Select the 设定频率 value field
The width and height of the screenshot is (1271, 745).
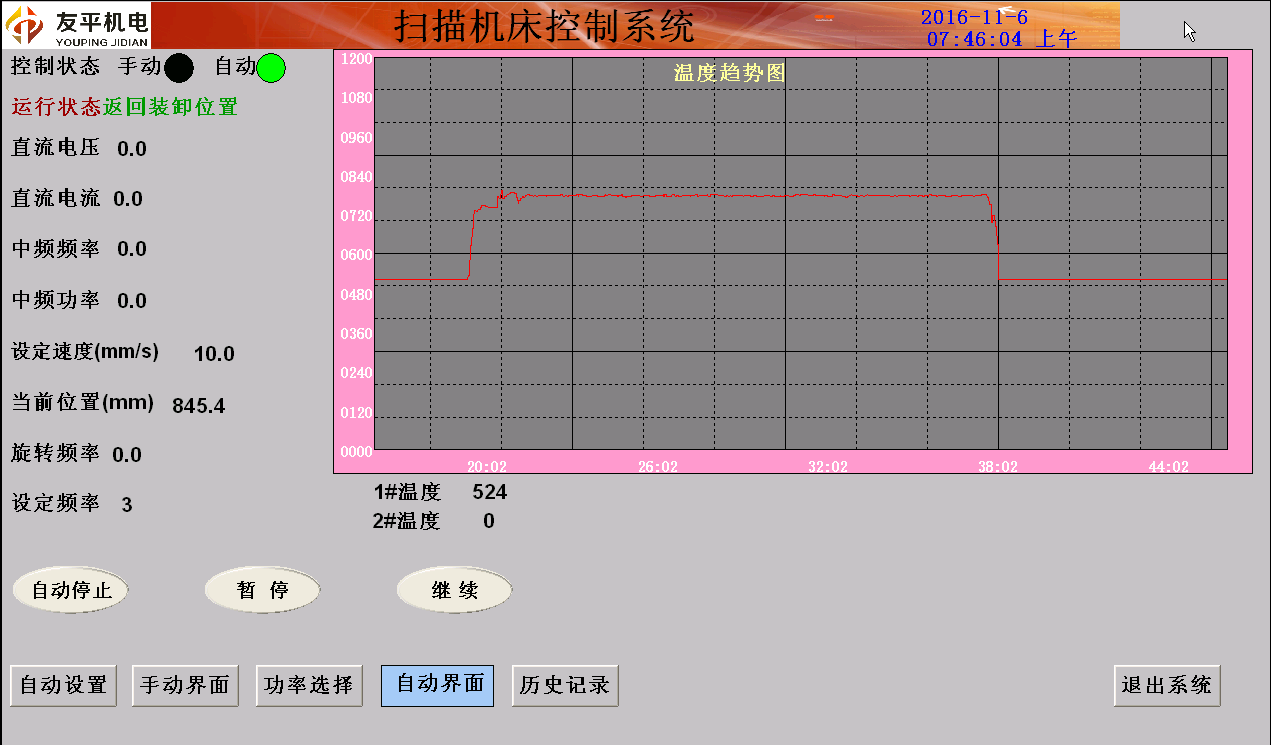point(127,505)
